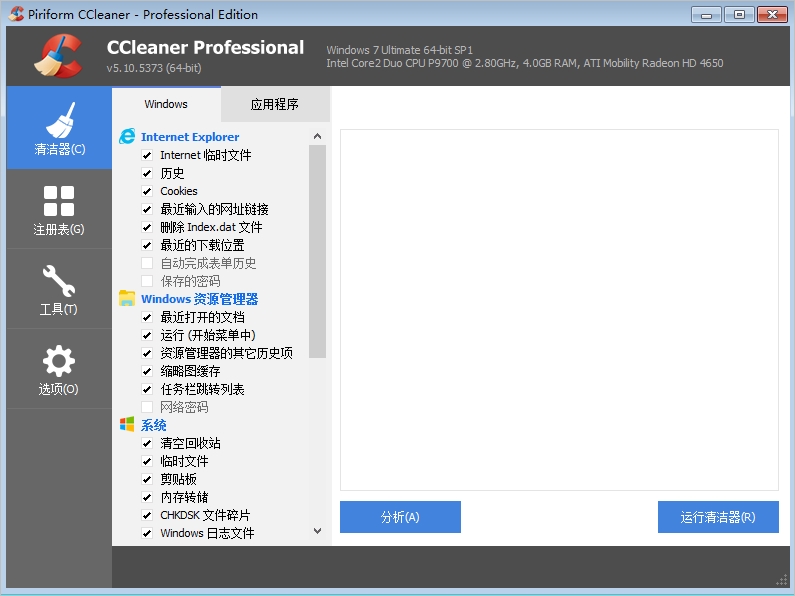Select the Windows 资源管理器 section heading
This screenshot has width=795, height=596.
pos(199,299)
